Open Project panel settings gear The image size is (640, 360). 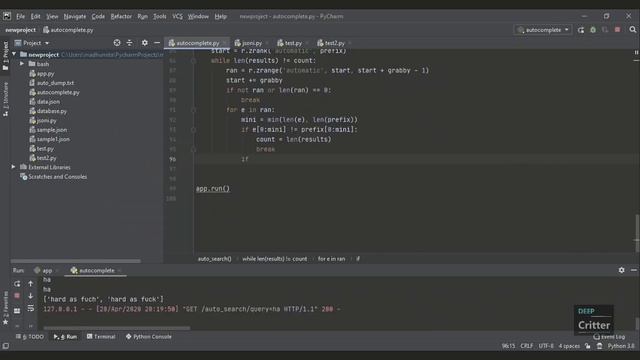point(144,43)
